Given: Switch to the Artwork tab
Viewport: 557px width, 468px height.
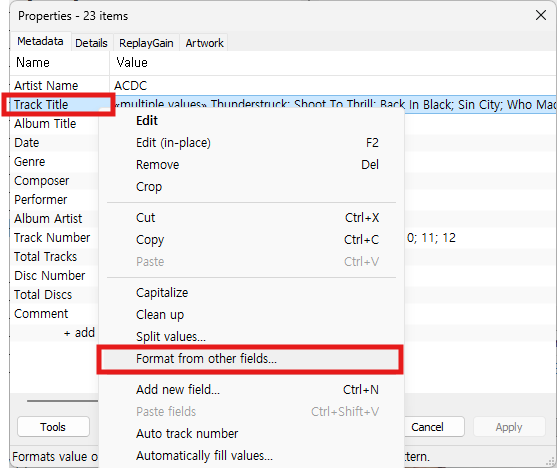Looking at the screenshot, I should [204, 43].
